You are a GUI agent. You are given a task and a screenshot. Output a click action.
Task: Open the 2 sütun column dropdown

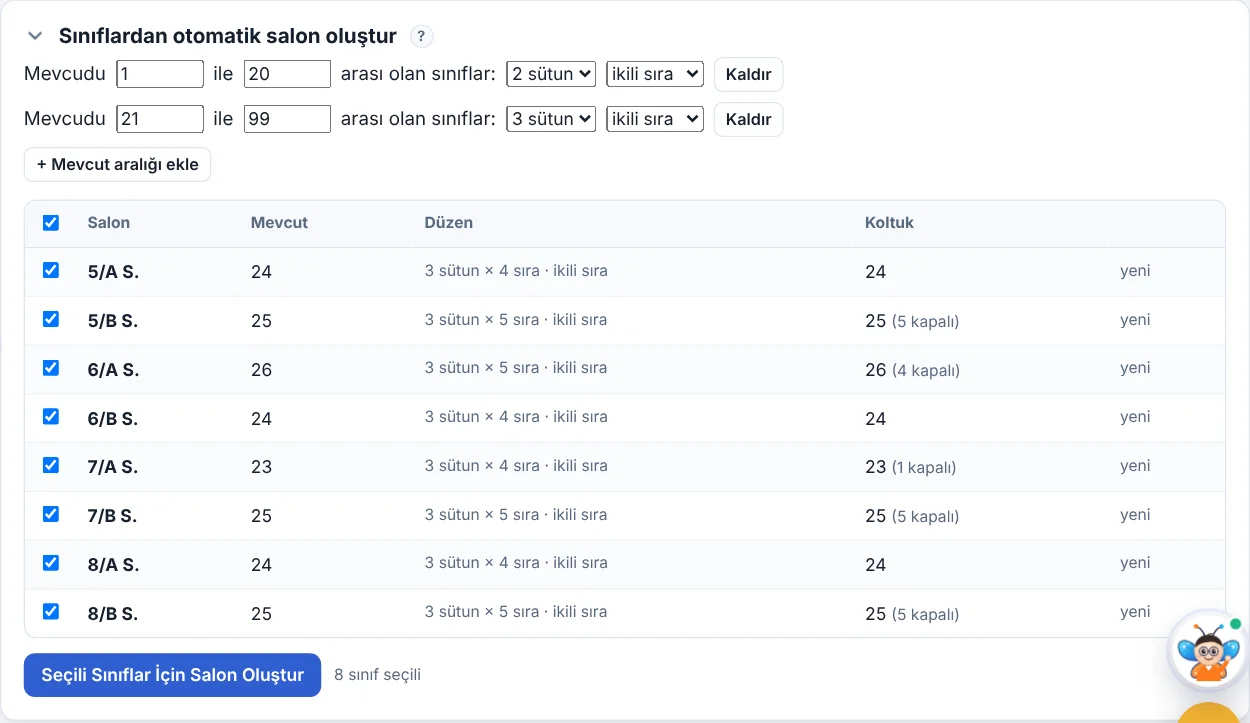(551, 74)
